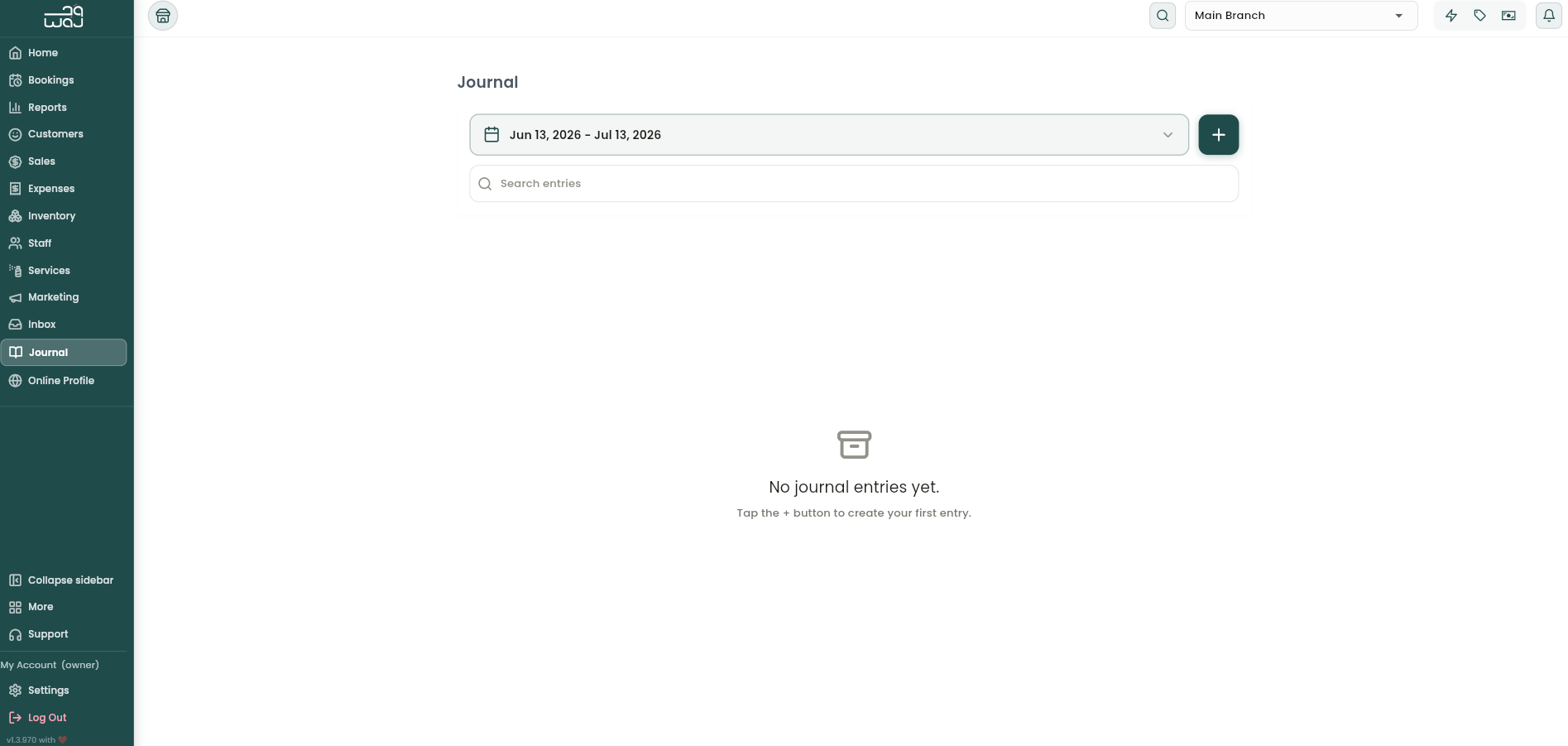The height and width of the screenshot is (746, 1568).
Task: Open the cash register icon in header
Action: tap(1508, 16)
